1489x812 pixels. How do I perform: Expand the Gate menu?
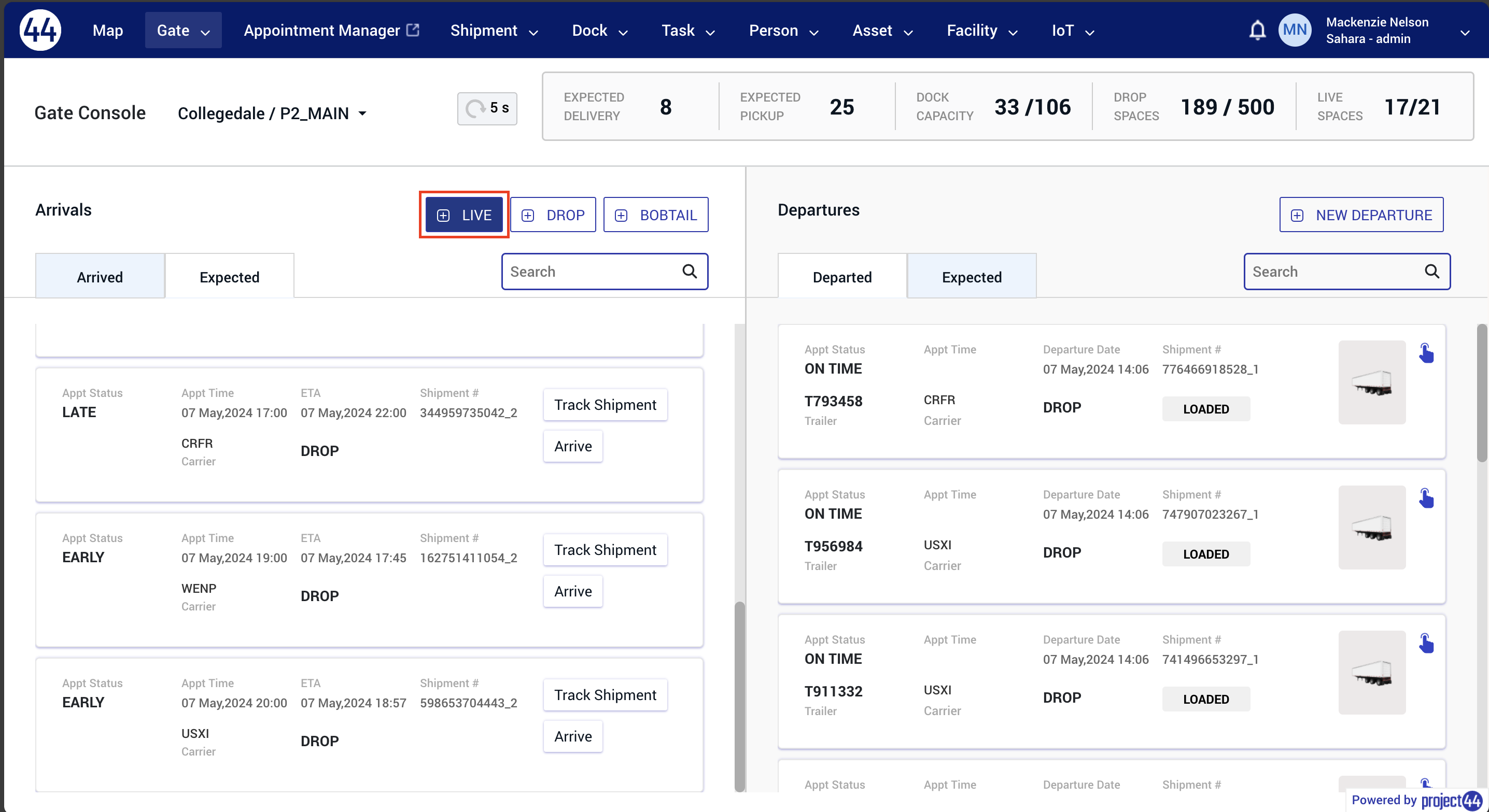183,30
